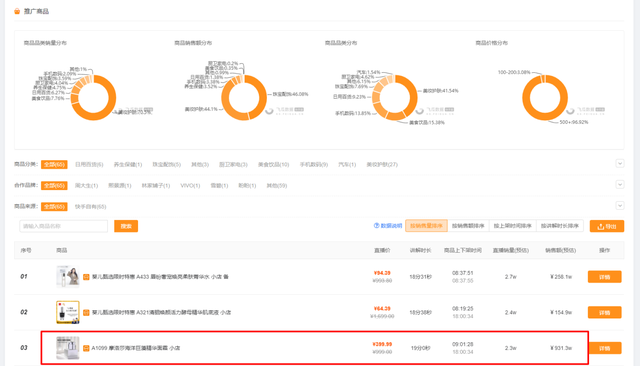Filter brand by VIVO(1)
640x366 pixels.
click(190, 186)
